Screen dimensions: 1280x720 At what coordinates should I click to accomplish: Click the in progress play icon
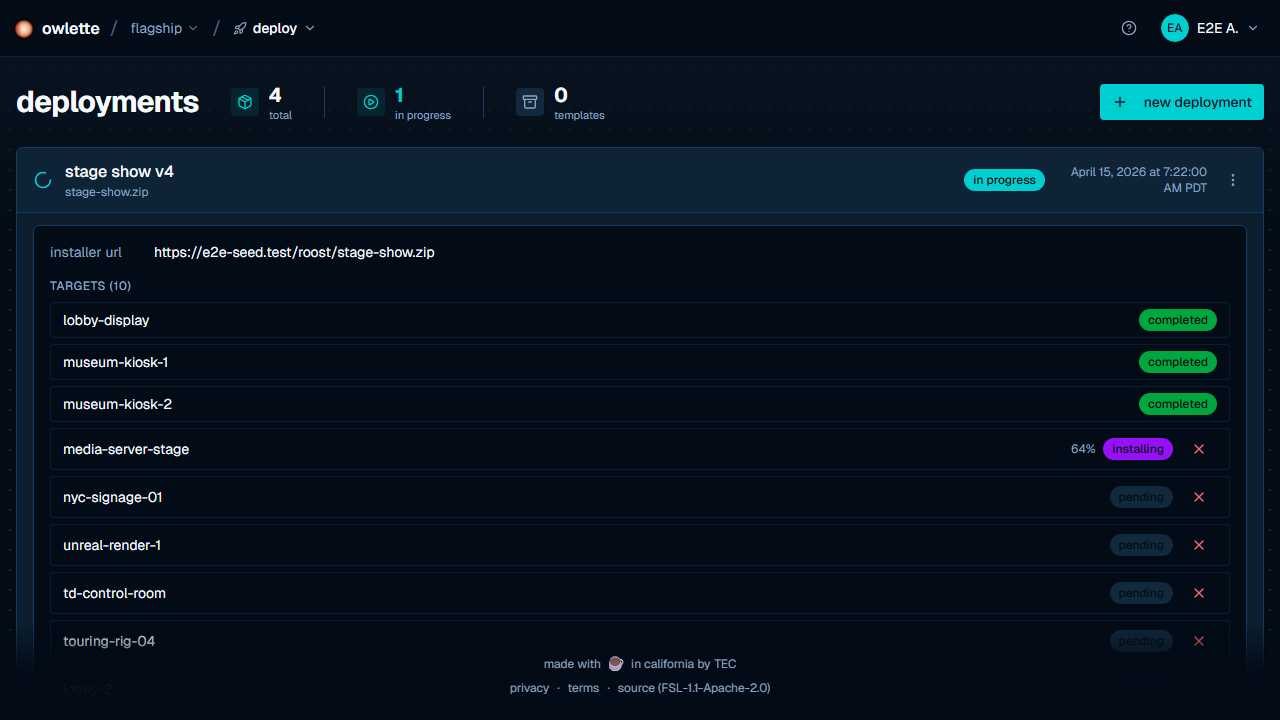371,101
